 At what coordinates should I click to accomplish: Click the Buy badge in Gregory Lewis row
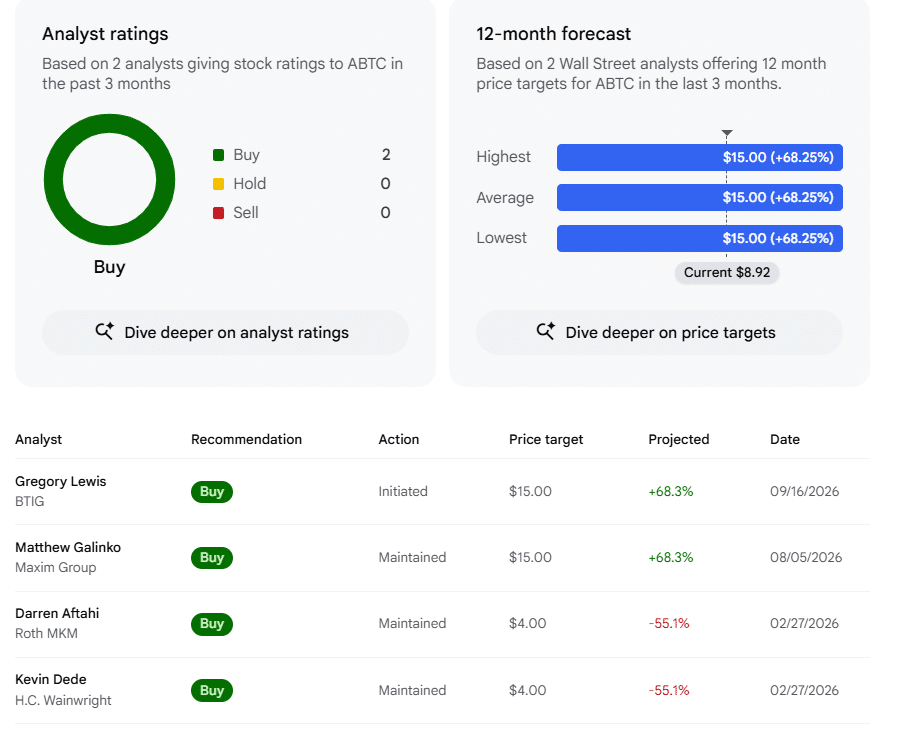[212, 492]
